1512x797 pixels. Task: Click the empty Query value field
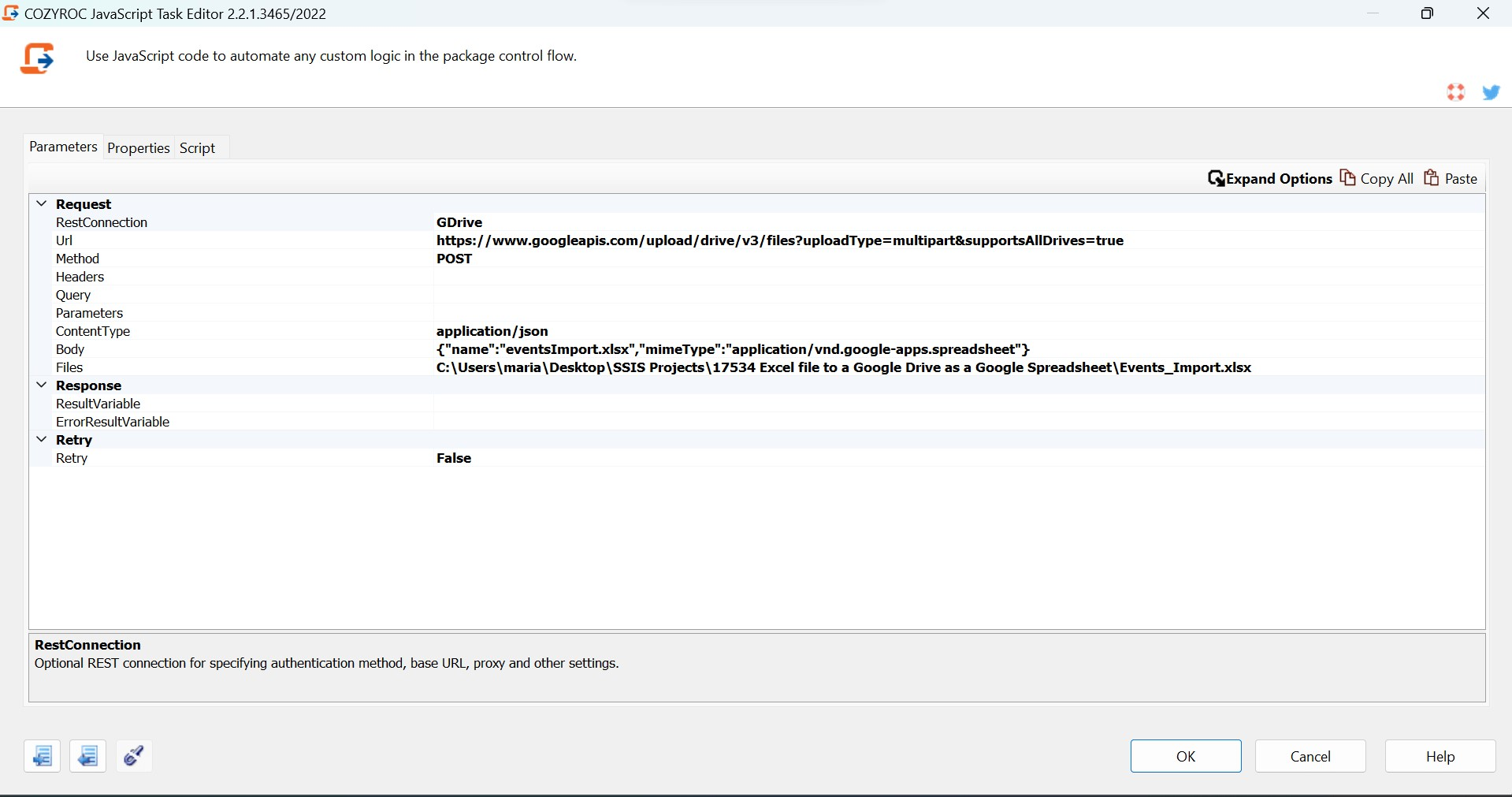point(959,295)
